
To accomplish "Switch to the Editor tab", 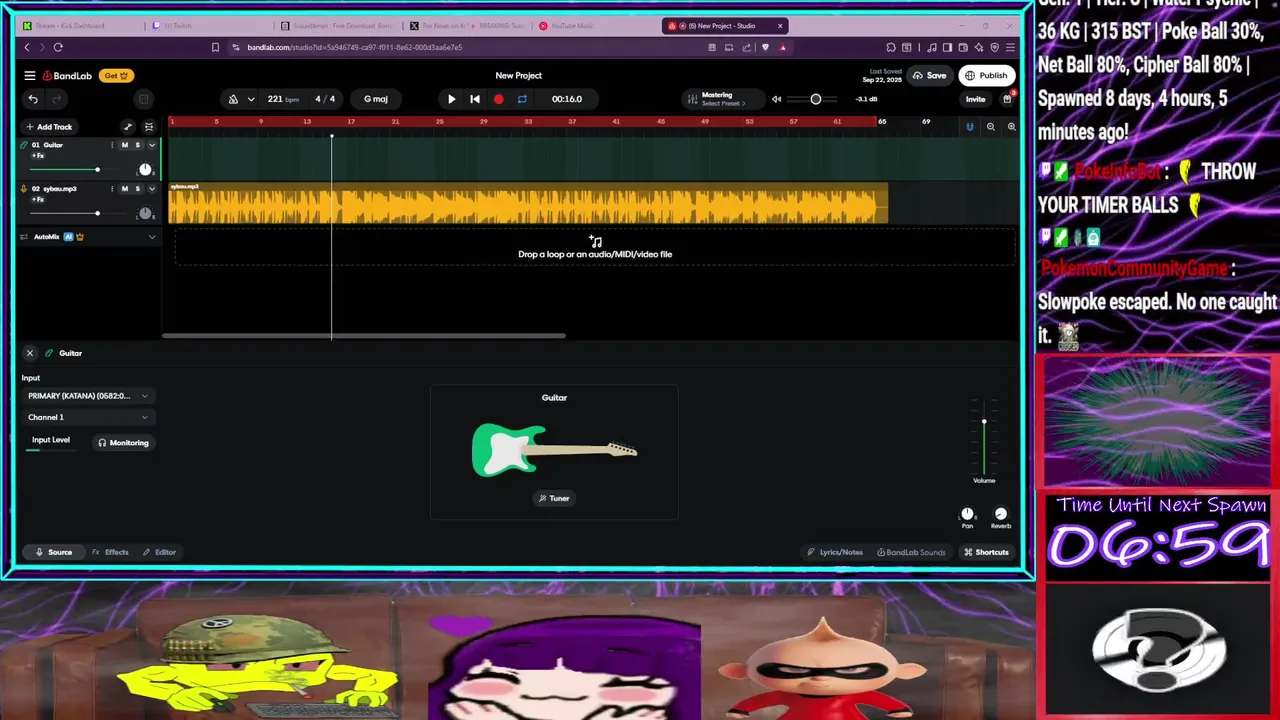I will click(x=159, y=552).
